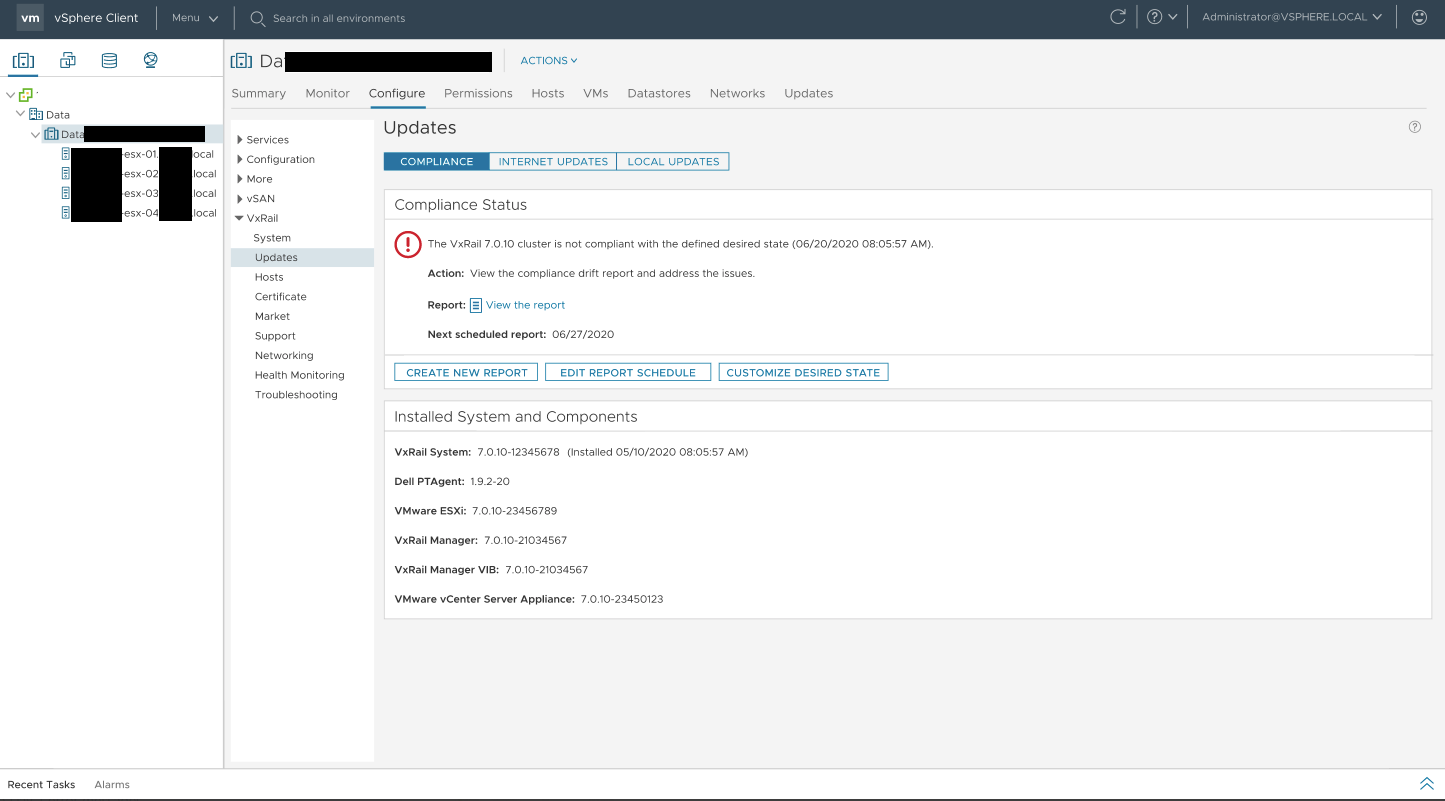Screen dimensions: 1445x801
Task: Switch to the Monitor tab
Action: (327, 93)
